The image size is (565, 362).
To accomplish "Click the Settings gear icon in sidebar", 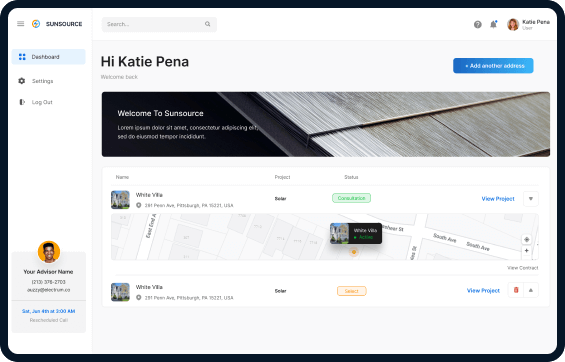I will [22, 81].
